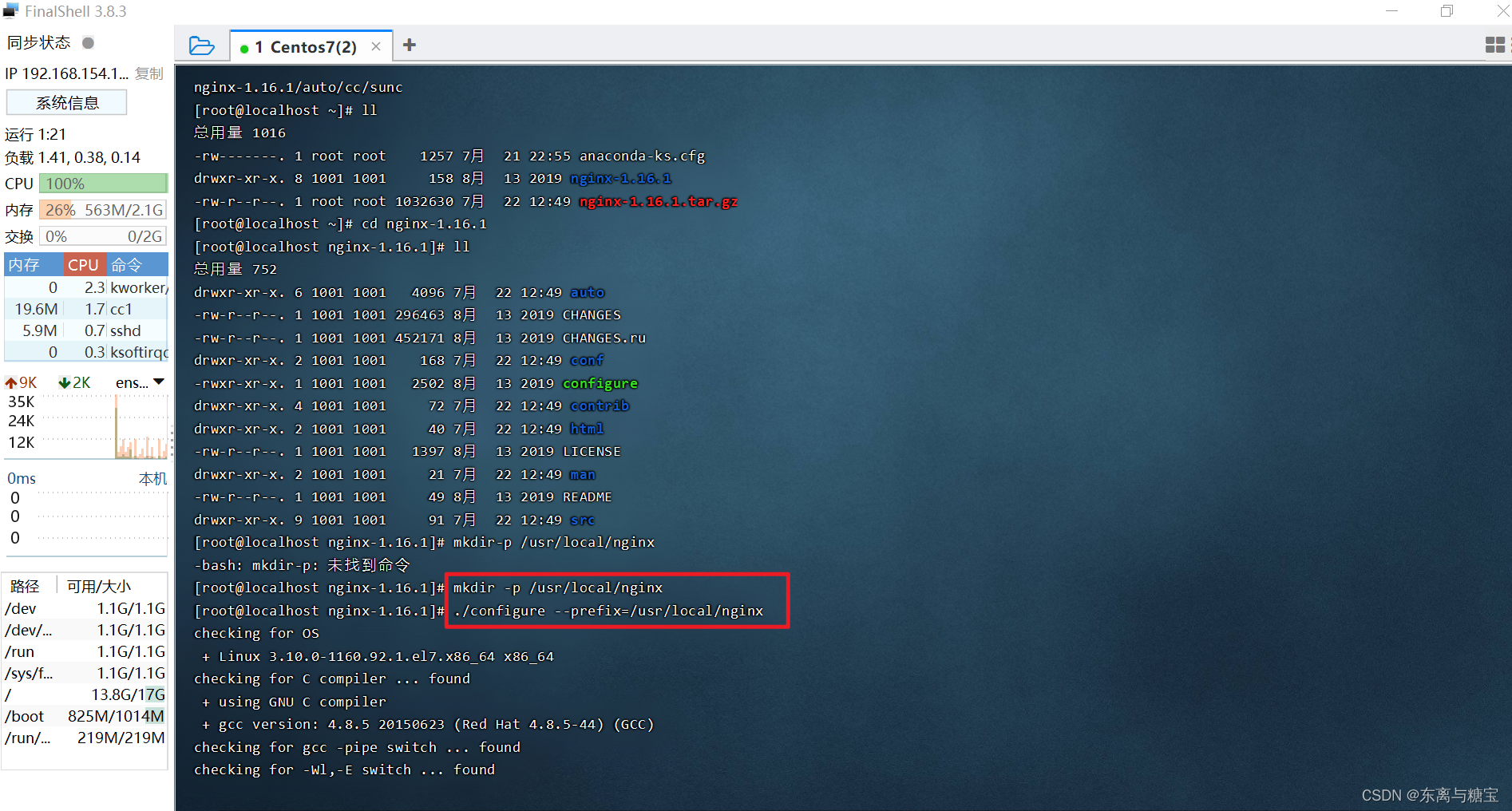Click the FinalShell app icon in title bar
This screenshot has width=1512, height=811.
pyautogui.click(x=11, y=11)
